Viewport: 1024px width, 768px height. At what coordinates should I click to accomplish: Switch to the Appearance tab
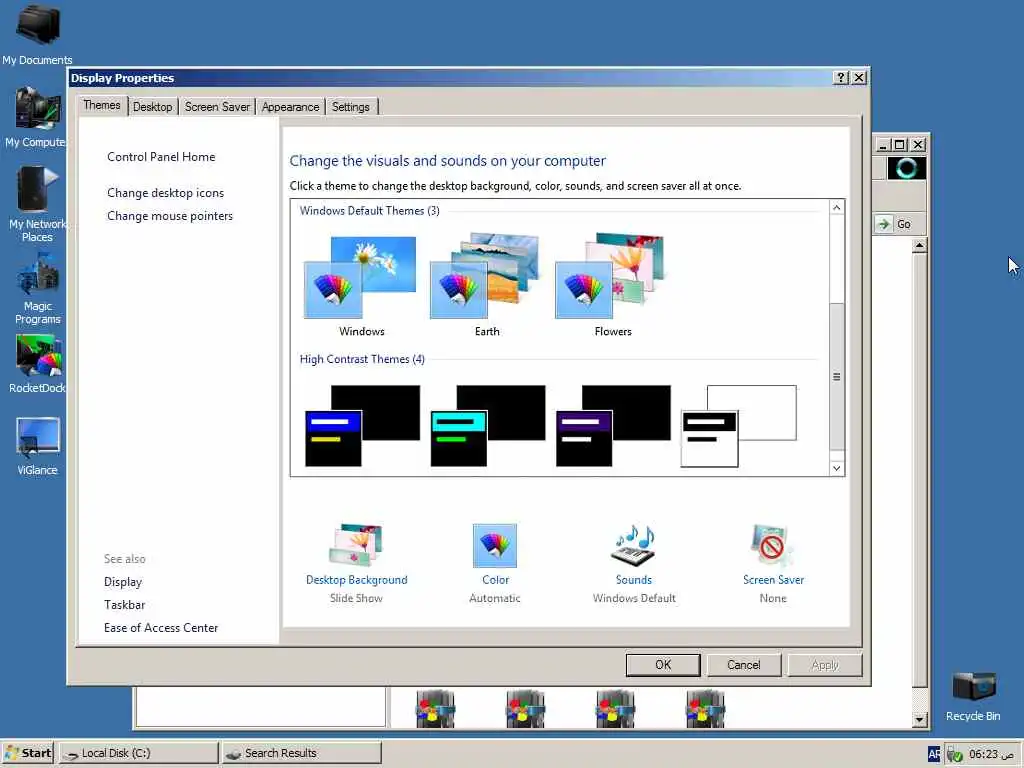[291, 107]
